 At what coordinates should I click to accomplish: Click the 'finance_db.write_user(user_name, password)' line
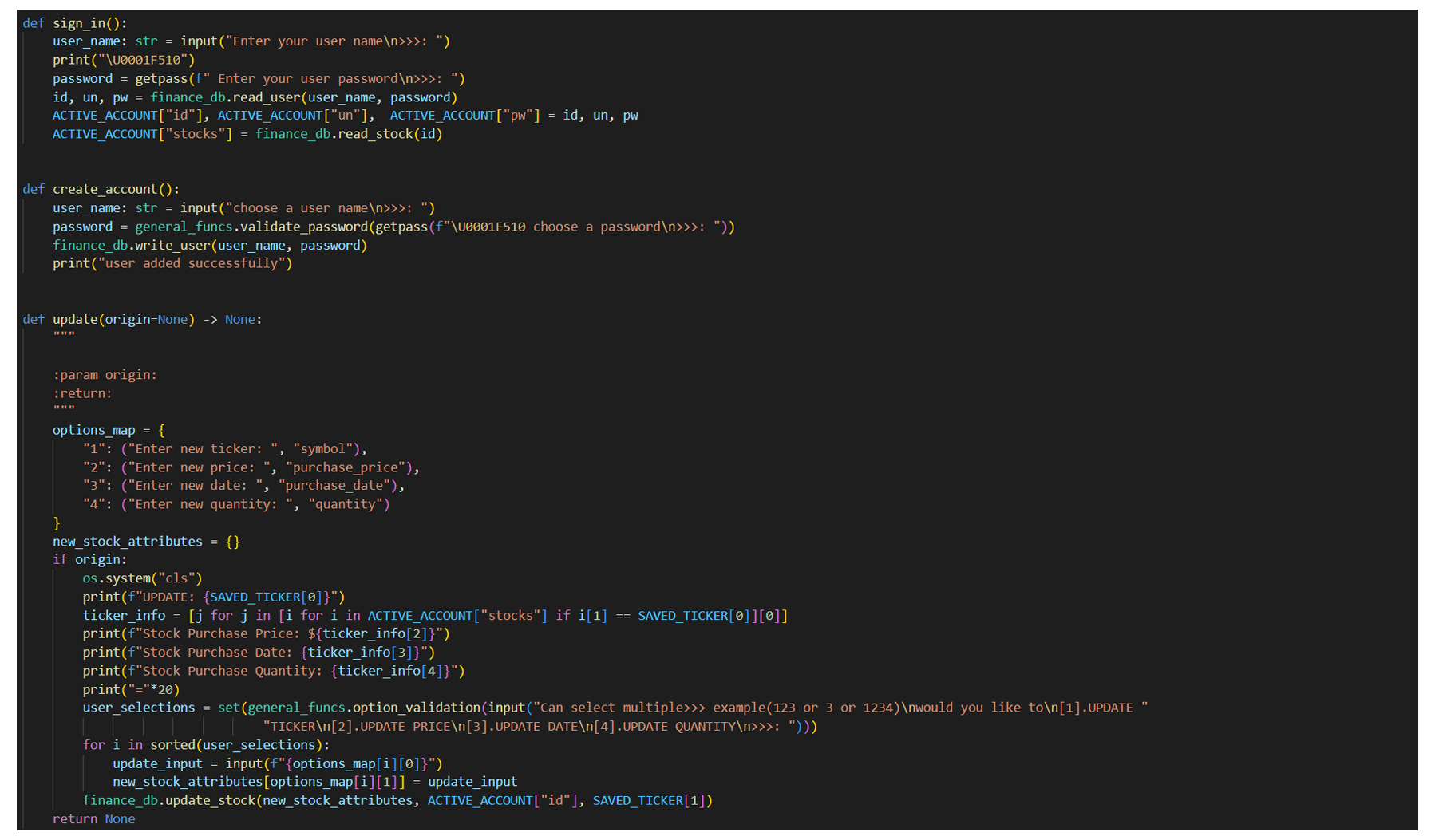click(x=210, y=246)
